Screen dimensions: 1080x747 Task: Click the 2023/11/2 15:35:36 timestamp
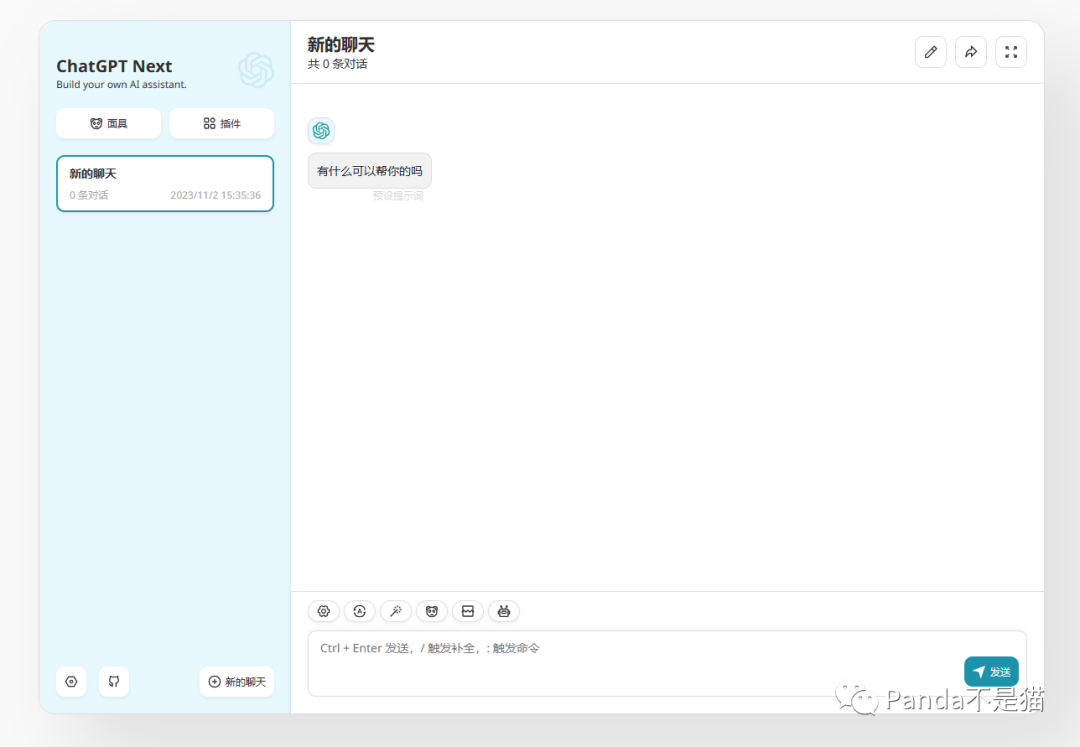click(x=216, y=196)
